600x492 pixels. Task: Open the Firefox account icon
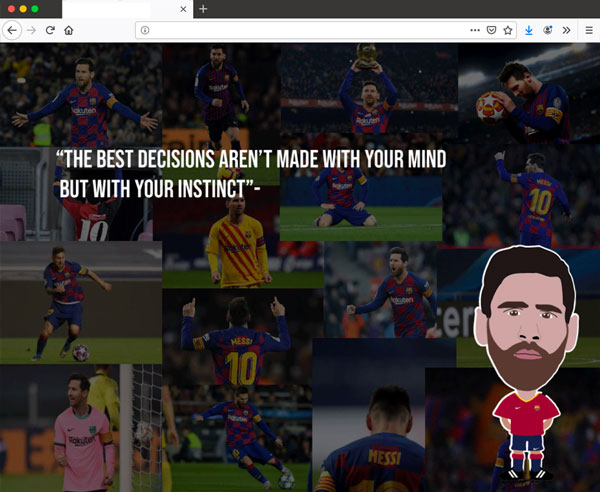pyautogui.click(x=548, y=30)
